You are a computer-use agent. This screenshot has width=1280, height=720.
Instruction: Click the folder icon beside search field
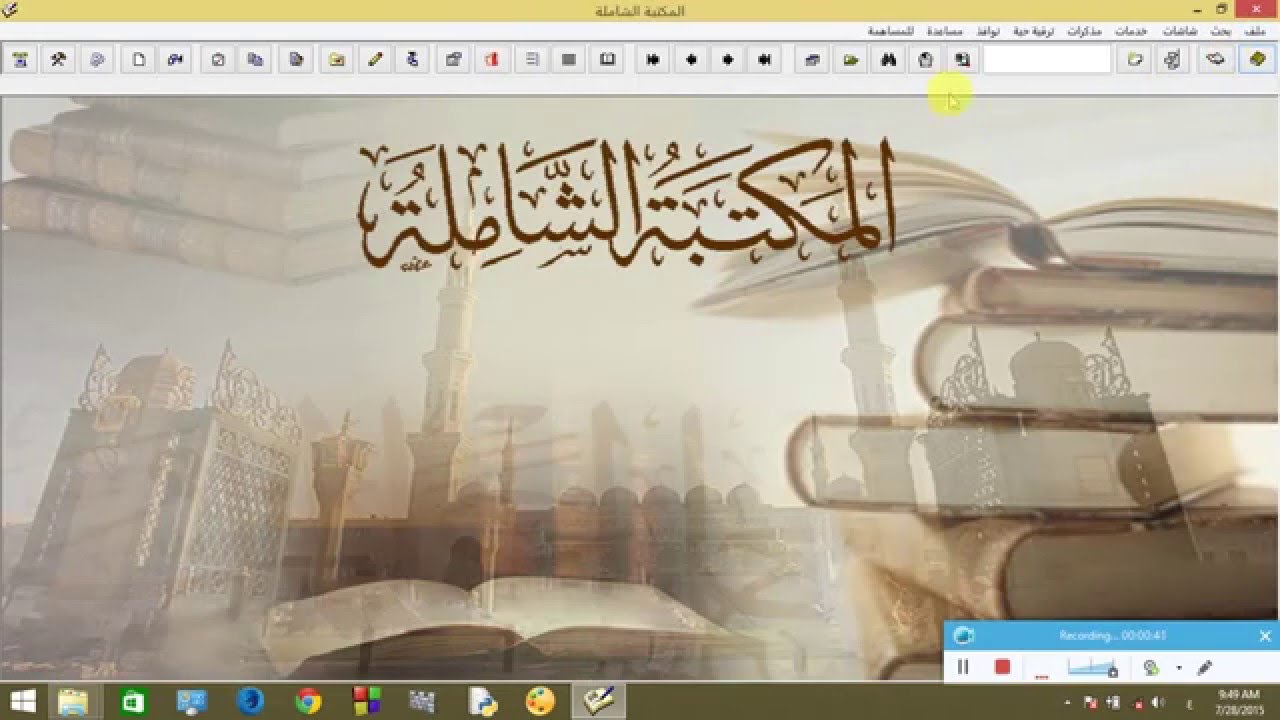(x=1135, y=60)
